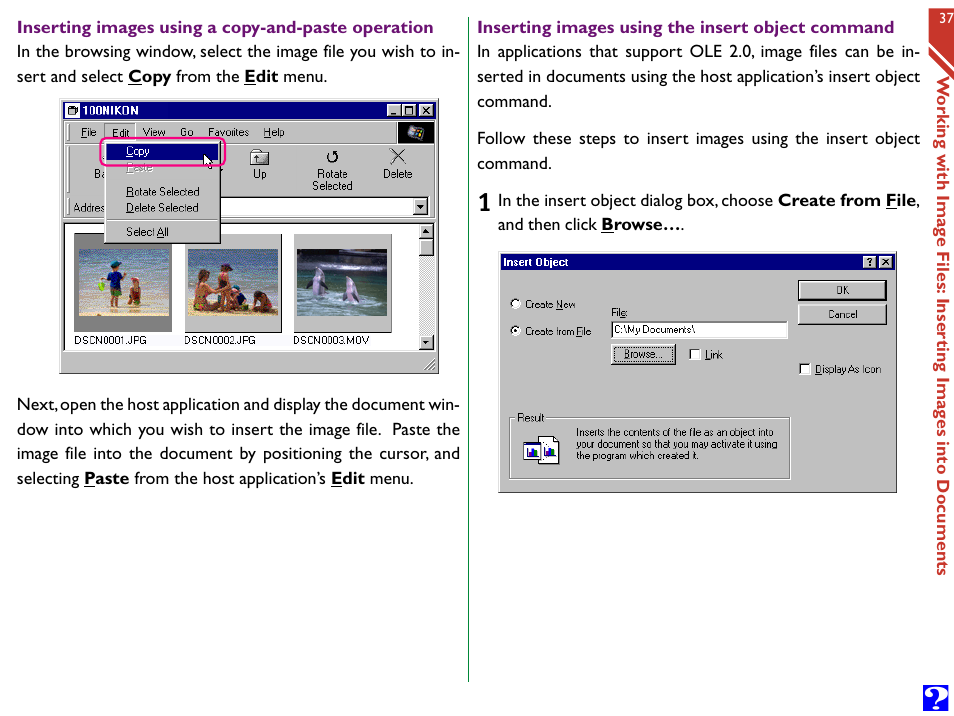
Task: Click the Windows logo in 100NIKON window
Action: [x=416, y=133]
